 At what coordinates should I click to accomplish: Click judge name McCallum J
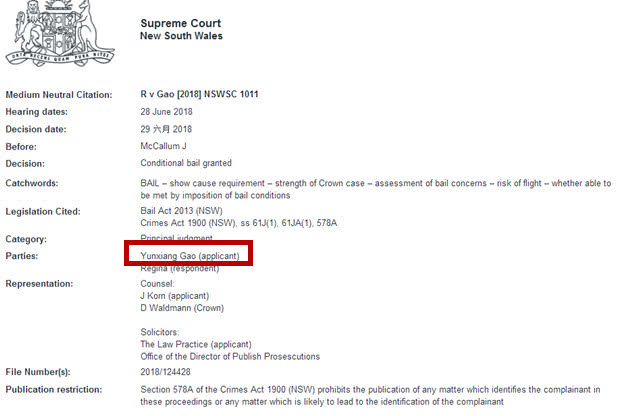coord(168,146)
